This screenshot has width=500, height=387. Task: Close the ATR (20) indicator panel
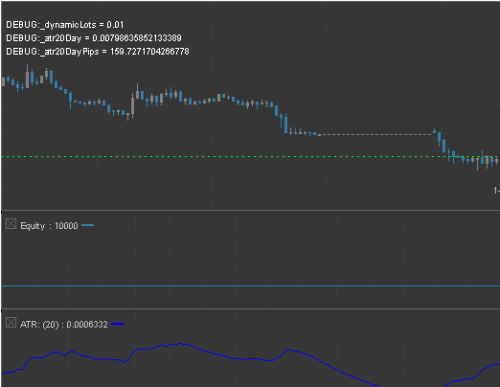[11, 323]
